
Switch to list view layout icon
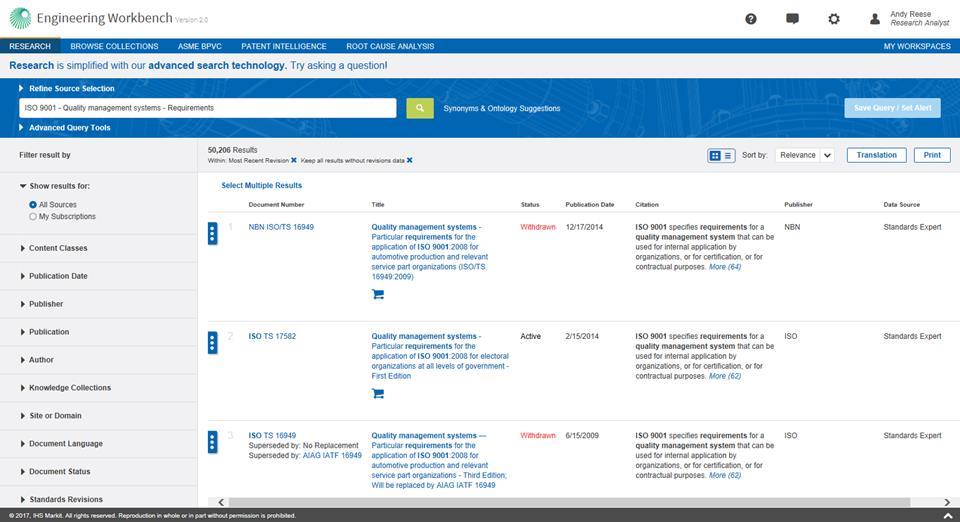728,155
